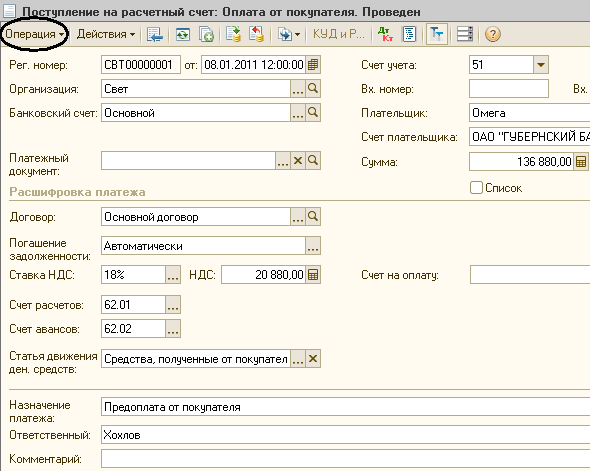Viewport: 590px width, 471px height.
Task: Click the Вх. номер input field
Action: (509, 89)
